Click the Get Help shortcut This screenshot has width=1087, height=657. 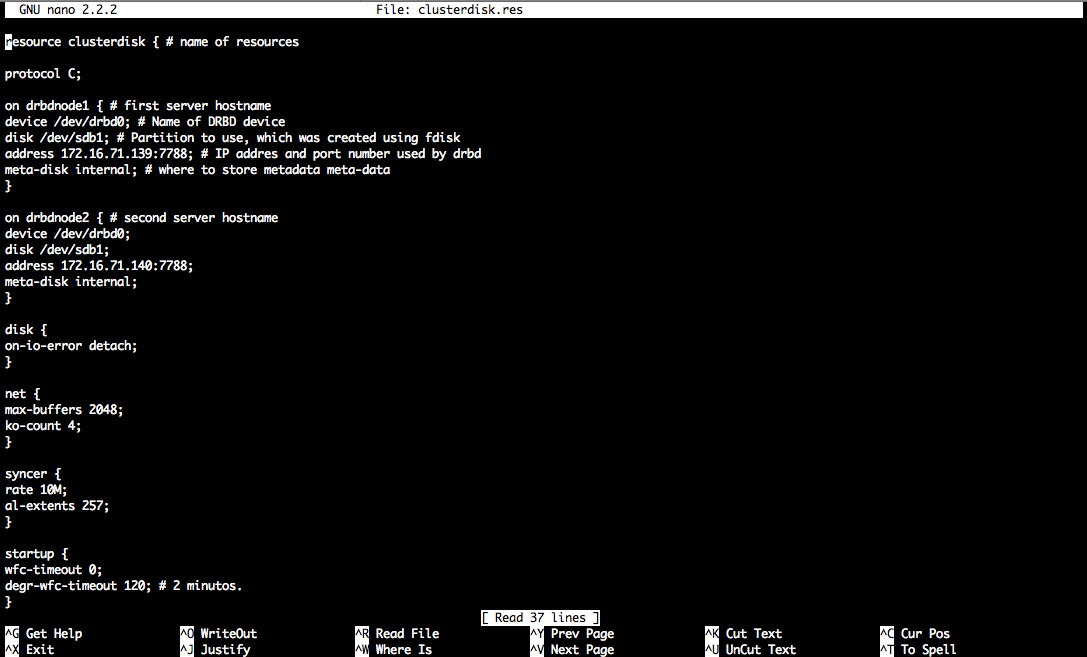coord(44,633)
